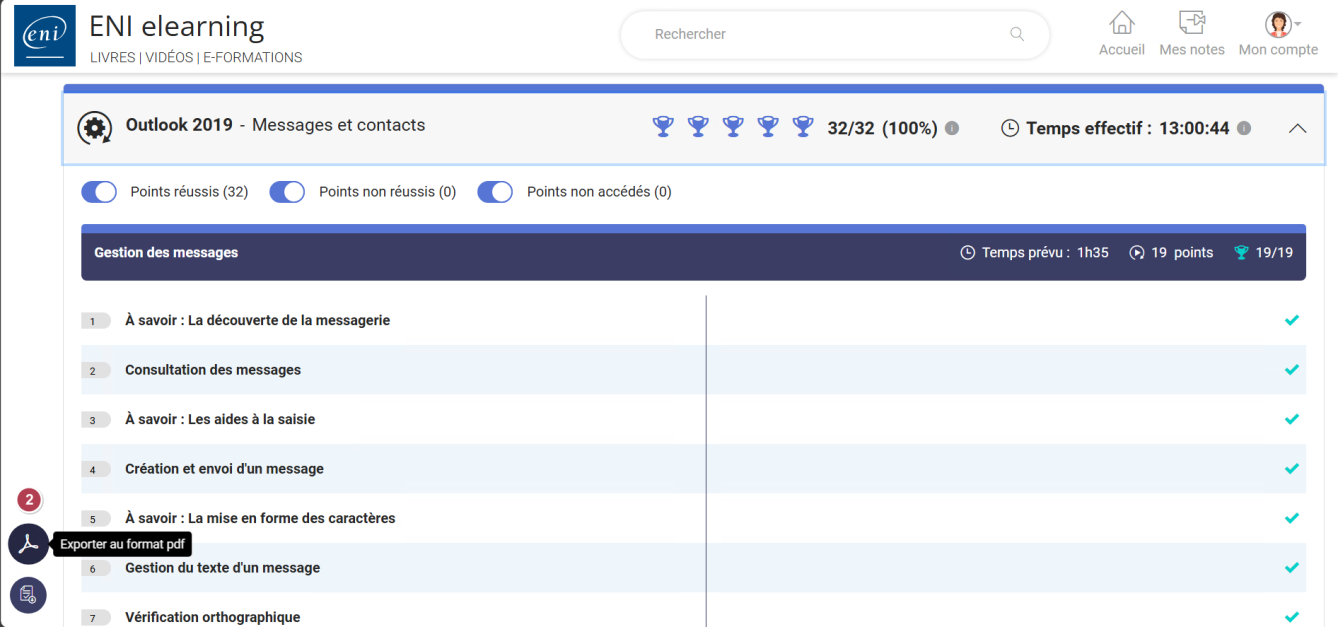
Task: Click the first trophy icon in course header
Action: tap(663, 127)
